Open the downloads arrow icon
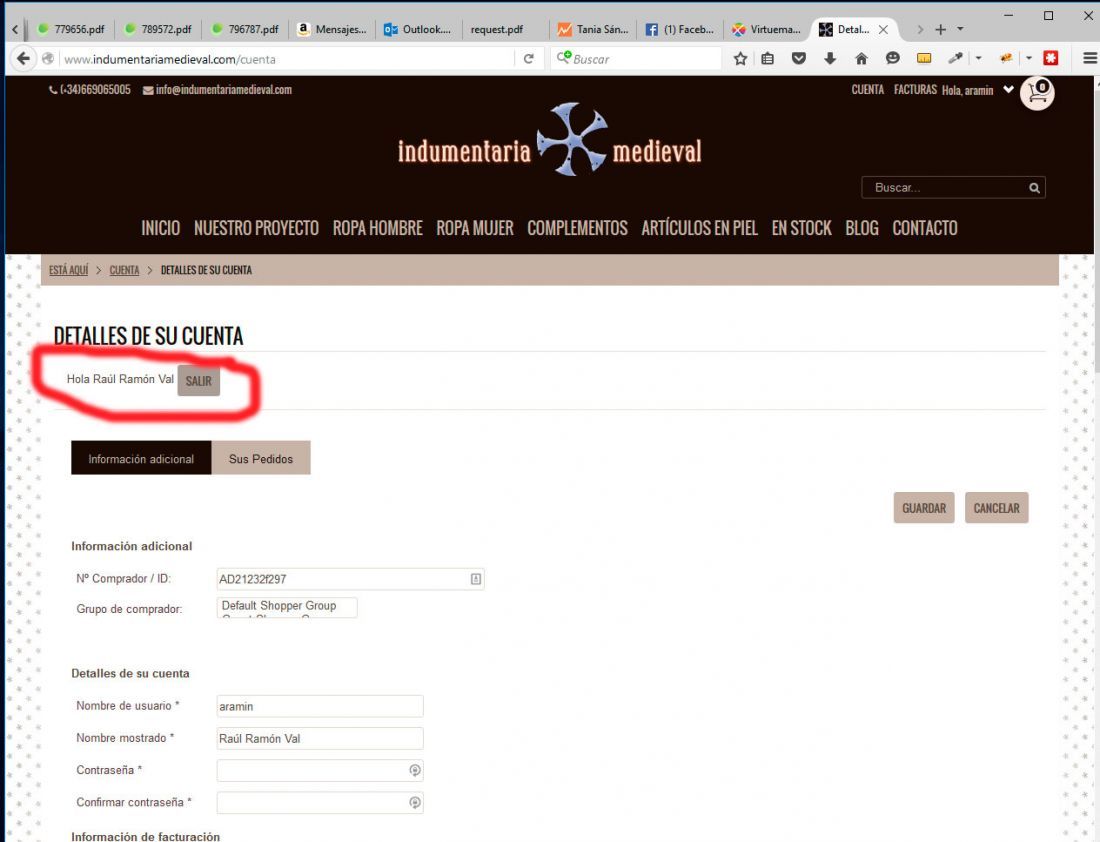 click(x=830, y=58)
